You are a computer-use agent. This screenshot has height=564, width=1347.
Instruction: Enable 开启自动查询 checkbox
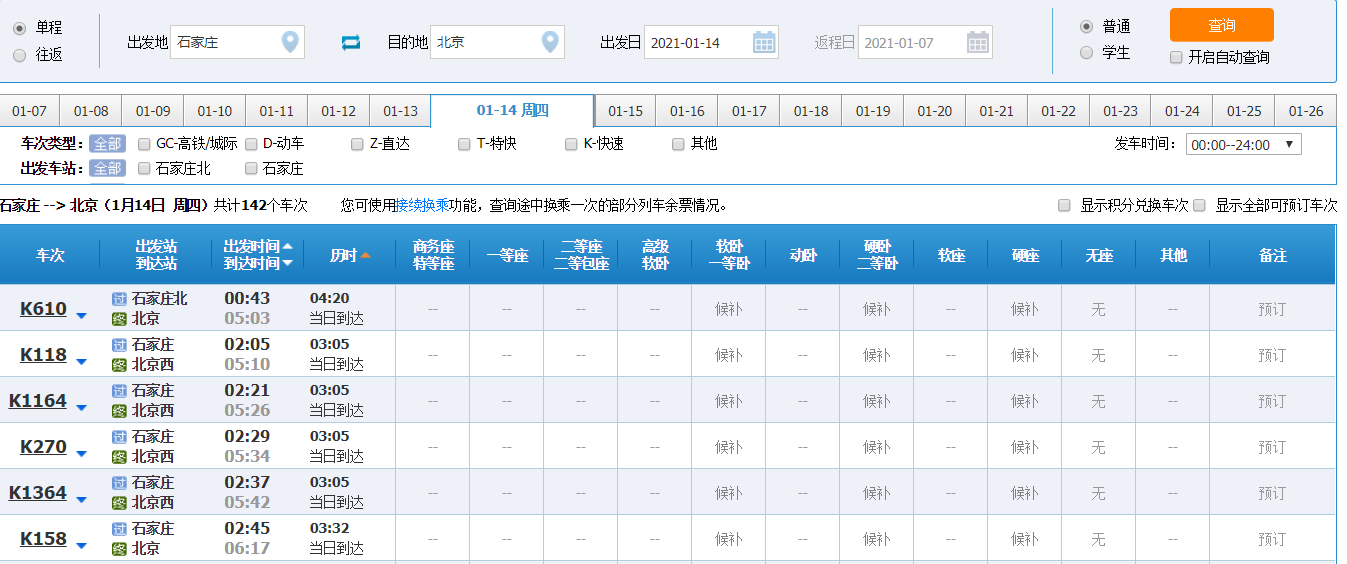[x=1176, y=57]
